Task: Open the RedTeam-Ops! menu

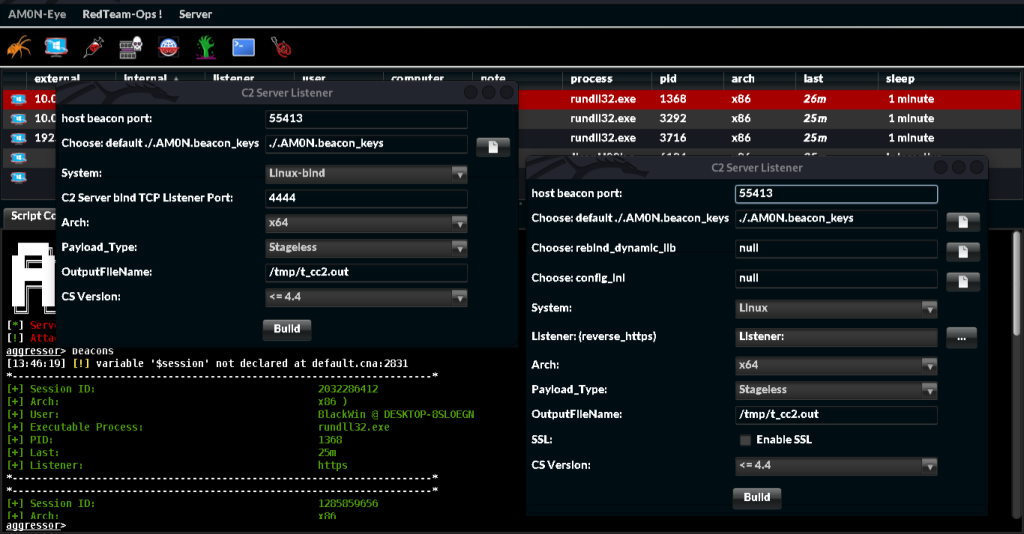Action: tap(122, 15)
